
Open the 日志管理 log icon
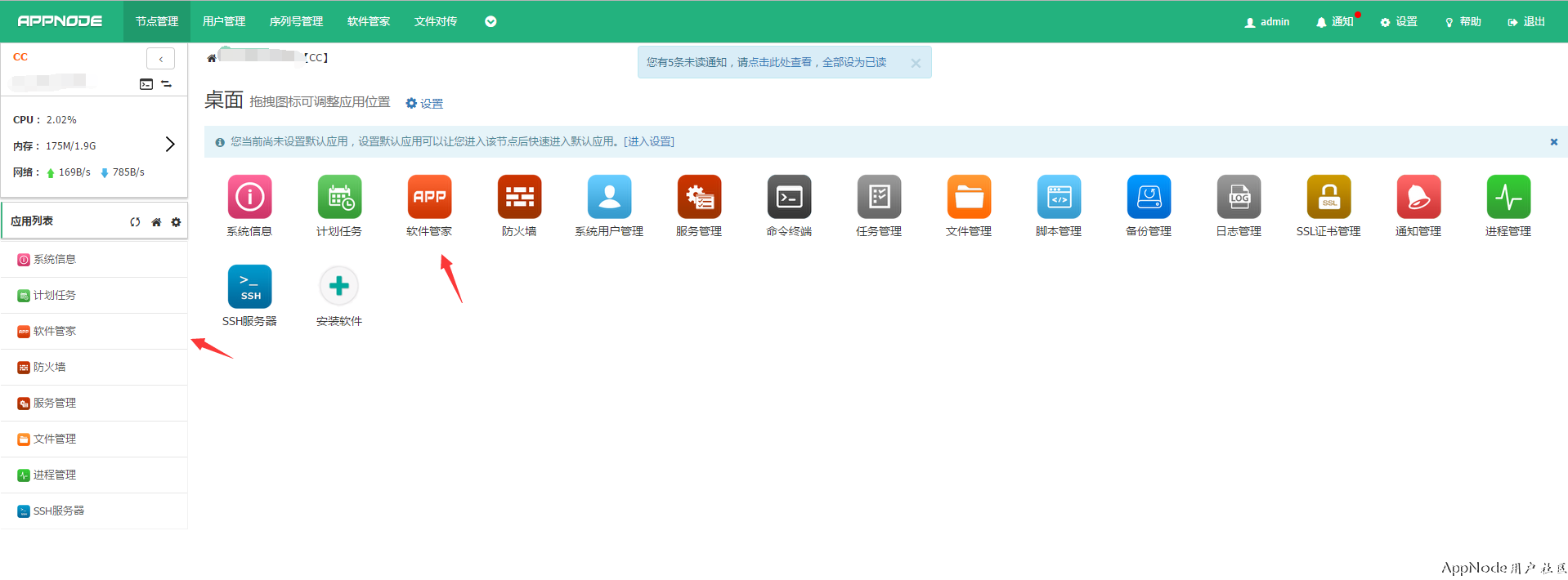click(x=1239, y=197)
